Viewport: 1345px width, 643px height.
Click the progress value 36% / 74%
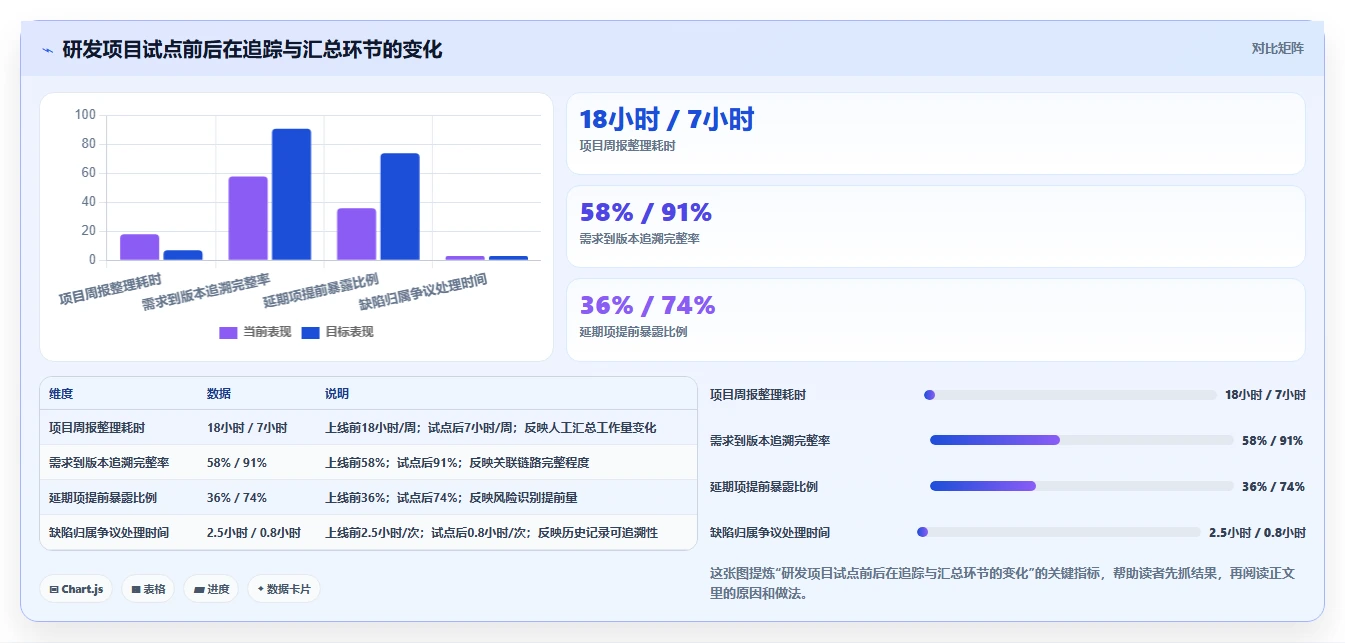pos(1272,486)
